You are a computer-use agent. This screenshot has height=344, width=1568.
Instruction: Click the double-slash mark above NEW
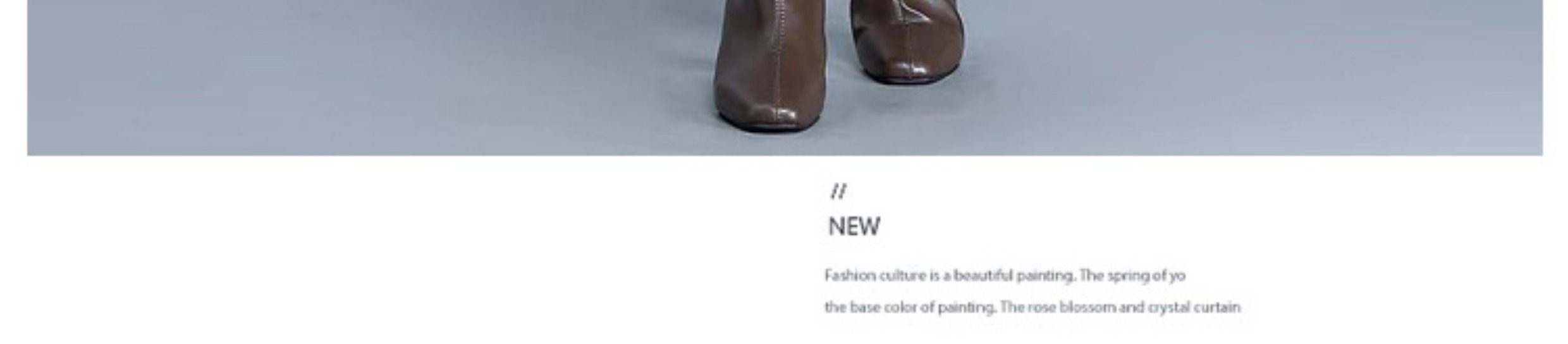[838, 191]
